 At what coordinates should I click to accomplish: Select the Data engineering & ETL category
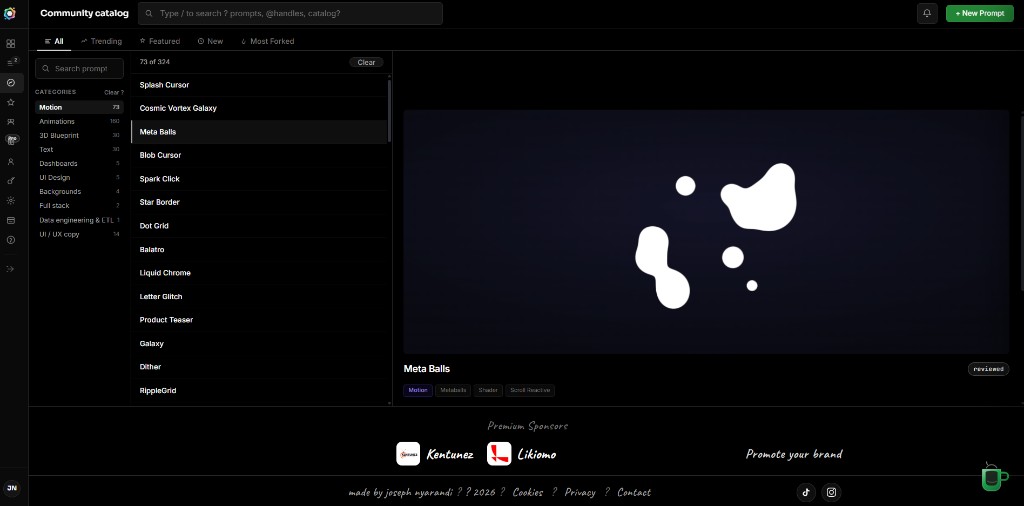click(79, 220)
